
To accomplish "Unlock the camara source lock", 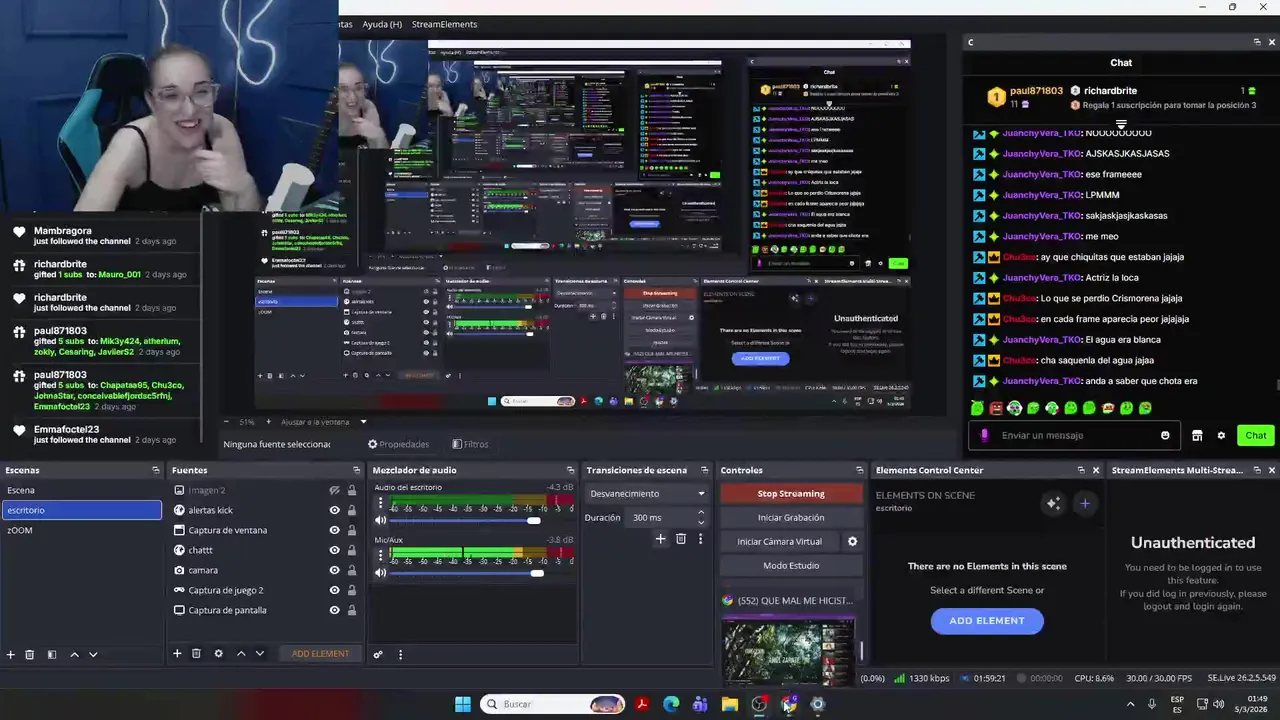I will [352, 570].
